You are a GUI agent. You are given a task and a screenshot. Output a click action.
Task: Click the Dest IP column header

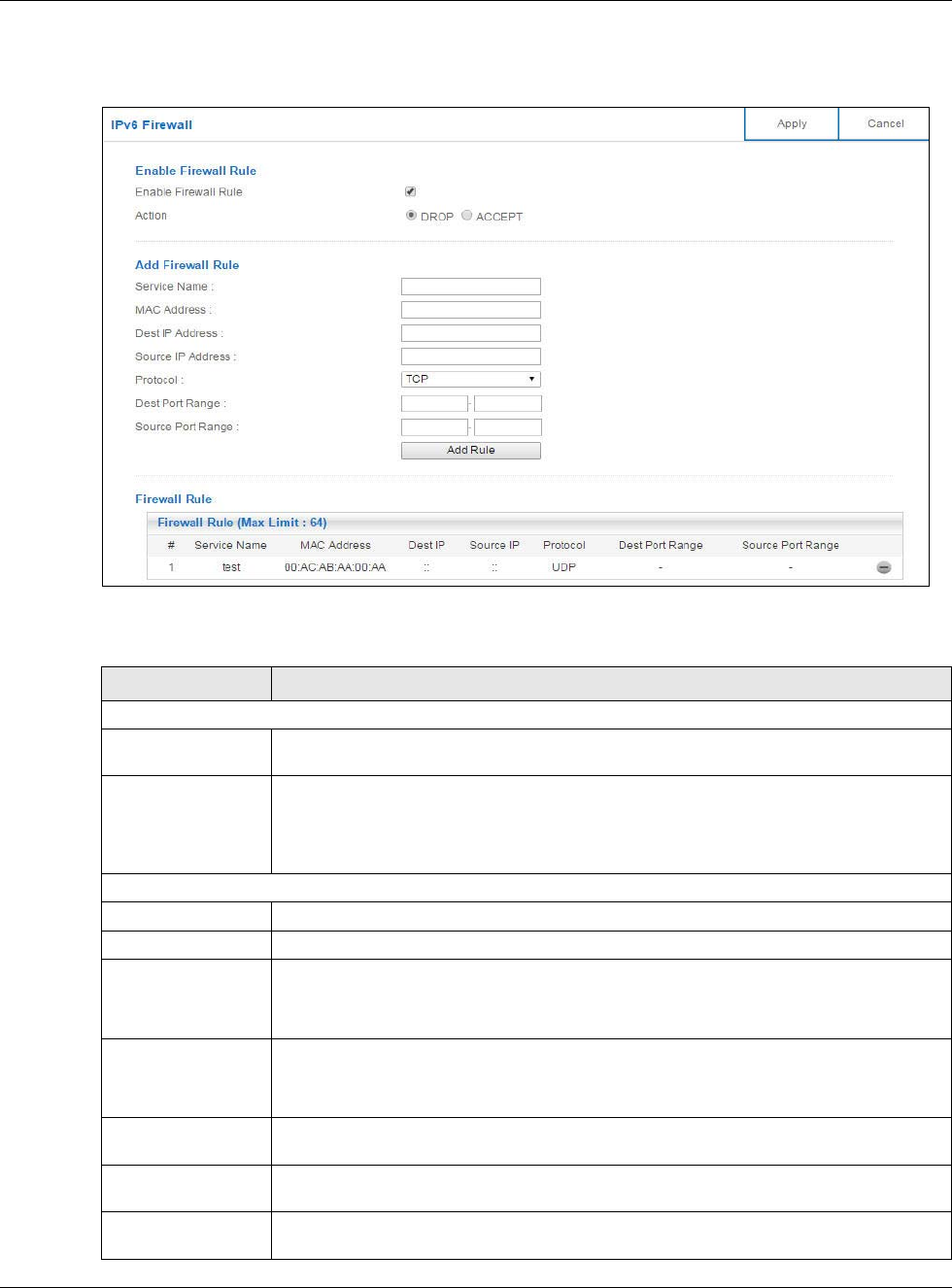click(x=426, y=545)
